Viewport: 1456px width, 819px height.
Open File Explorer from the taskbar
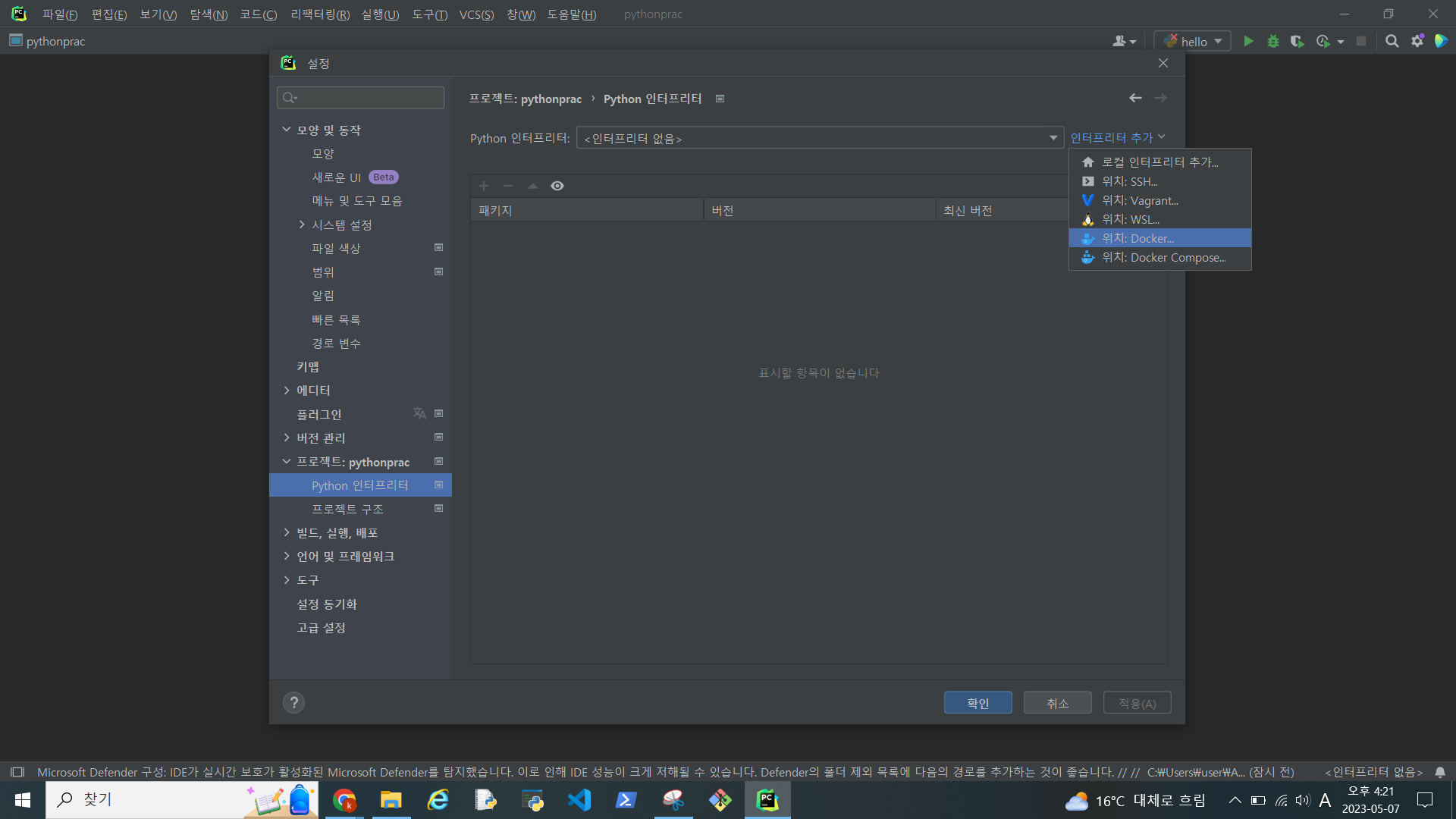coord(391,800)
